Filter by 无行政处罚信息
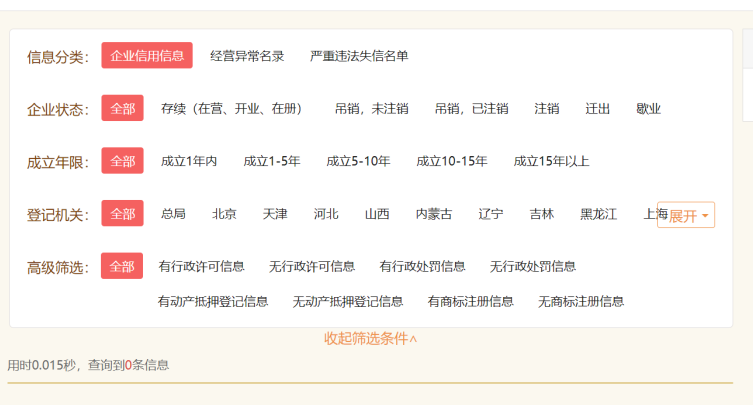The image size is (753, 405). [x=533, y=266]
